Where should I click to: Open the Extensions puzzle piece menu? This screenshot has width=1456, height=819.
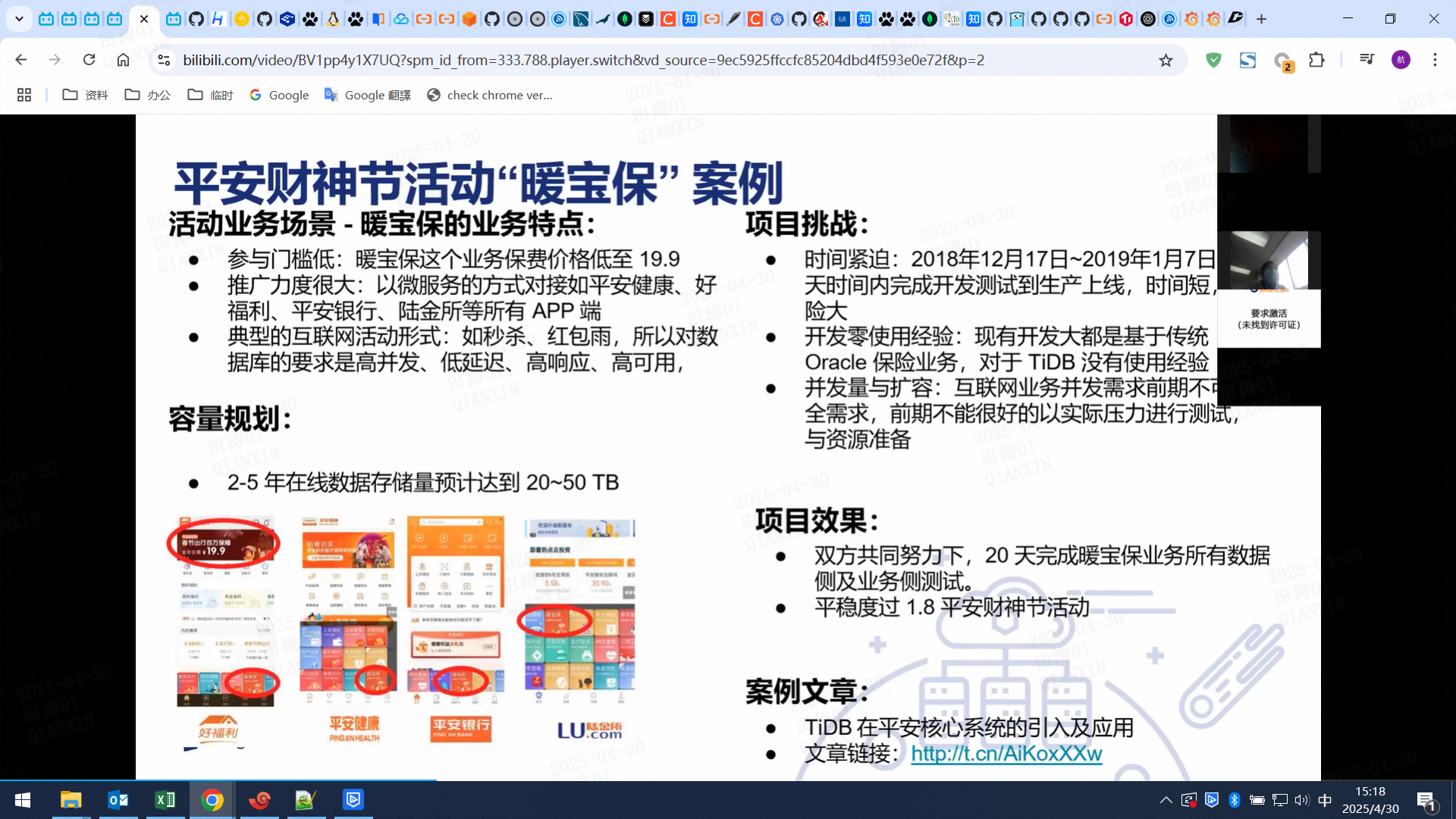1316,60
